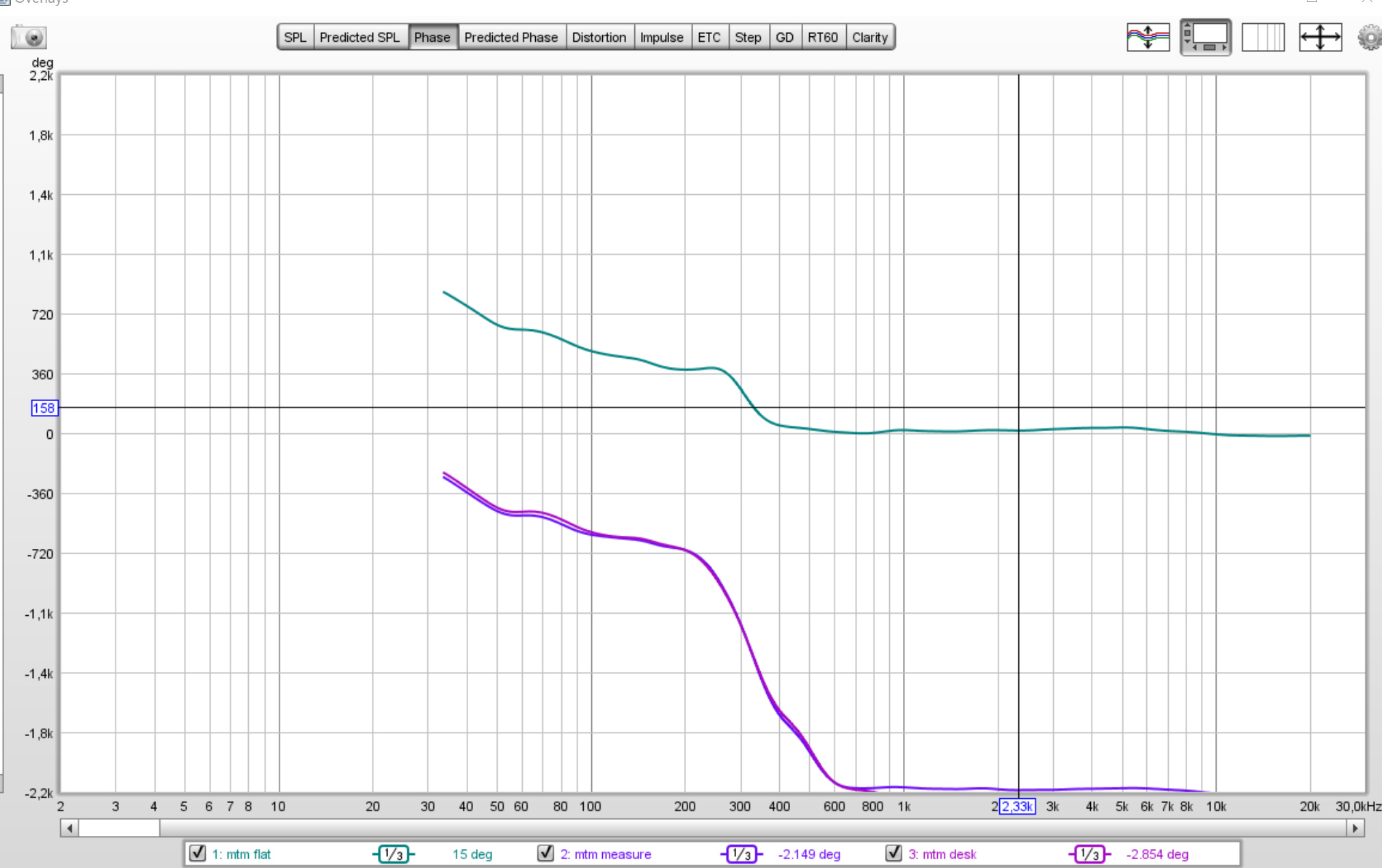Switch to the RT60 tab

(823, 37)
